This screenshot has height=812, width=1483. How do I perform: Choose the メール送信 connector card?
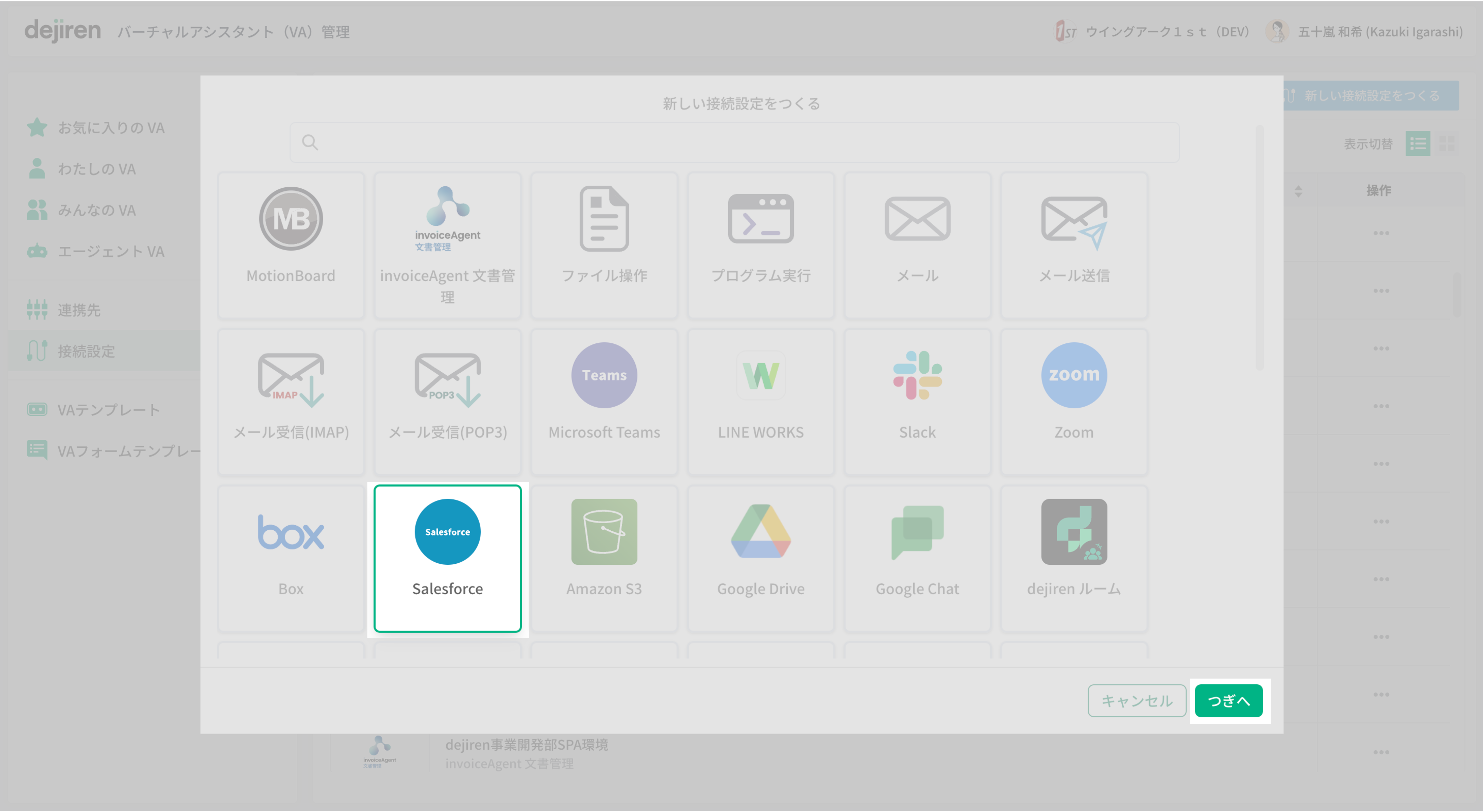click(1074, 245)
